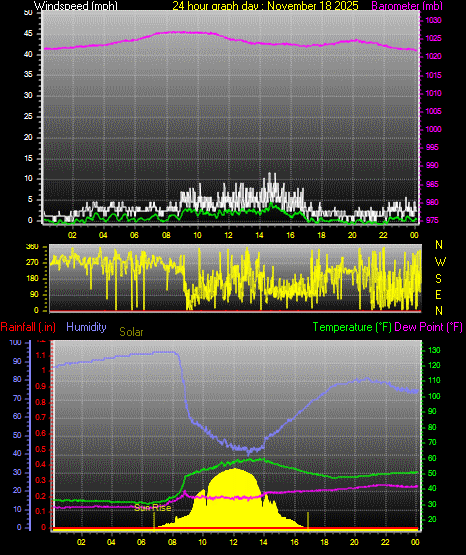Click the 45 windspeed axis value
Screen dimensions: 466x555
coord(28,34)
